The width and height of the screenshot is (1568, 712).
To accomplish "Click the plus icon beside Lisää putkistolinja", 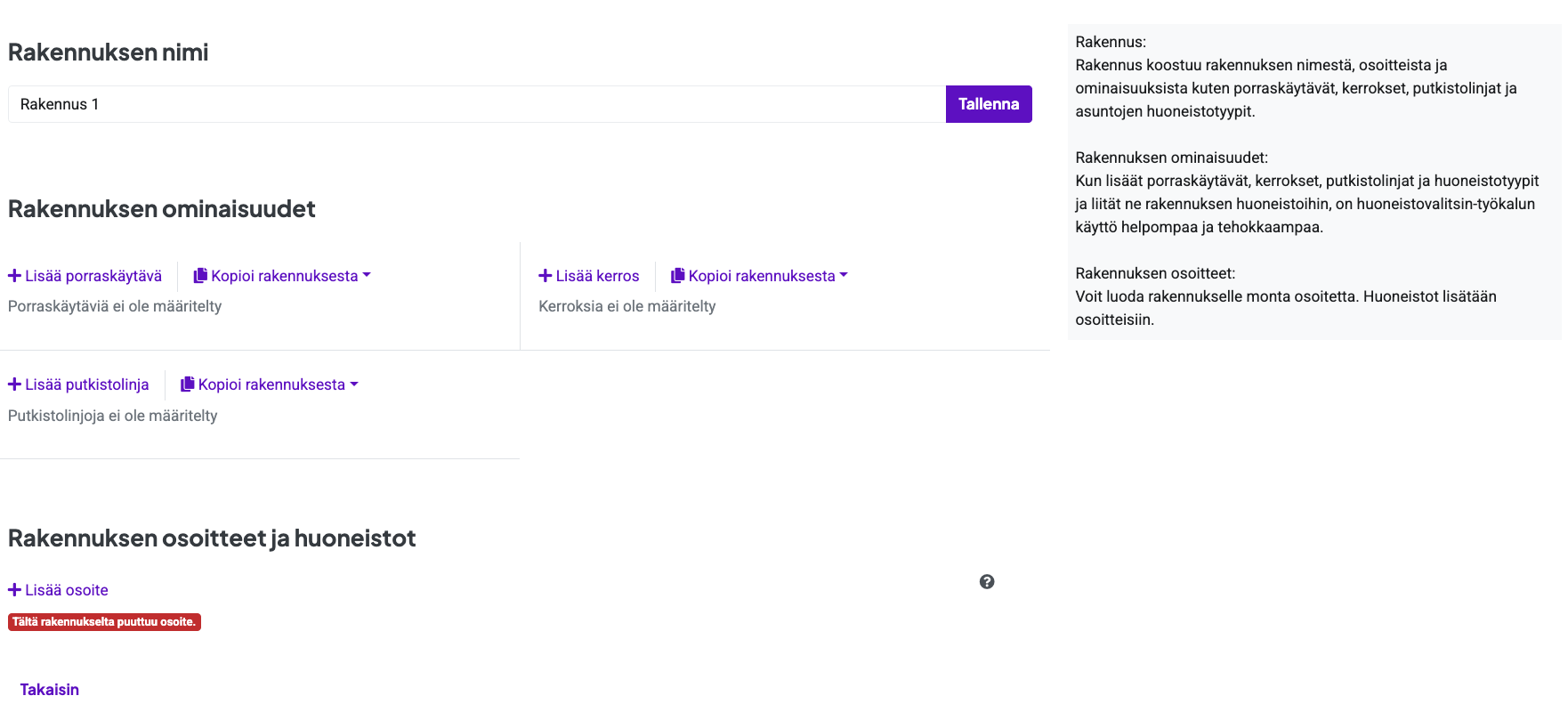I will 14,384.
